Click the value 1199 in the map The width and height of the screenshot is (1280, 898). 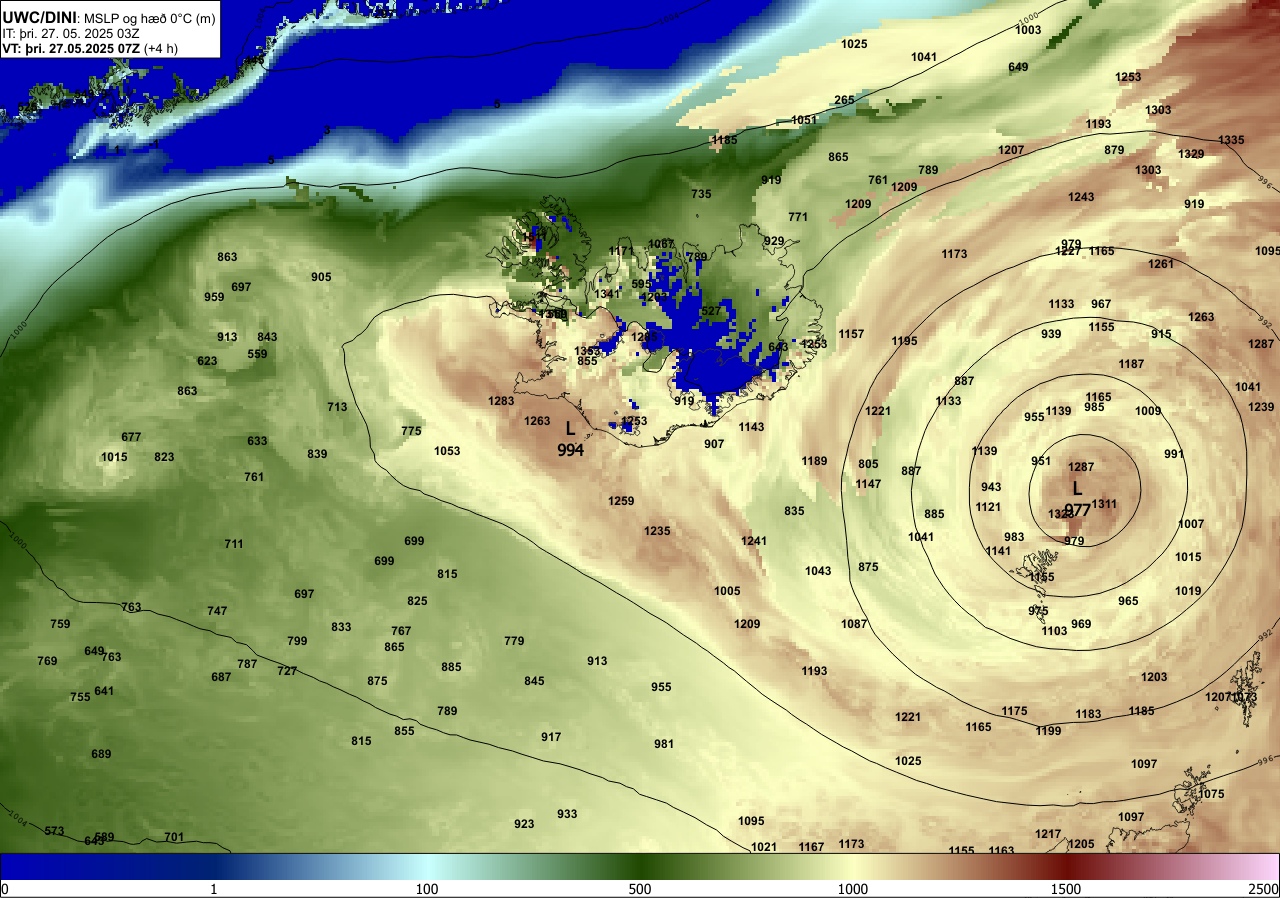(1048, 731)
